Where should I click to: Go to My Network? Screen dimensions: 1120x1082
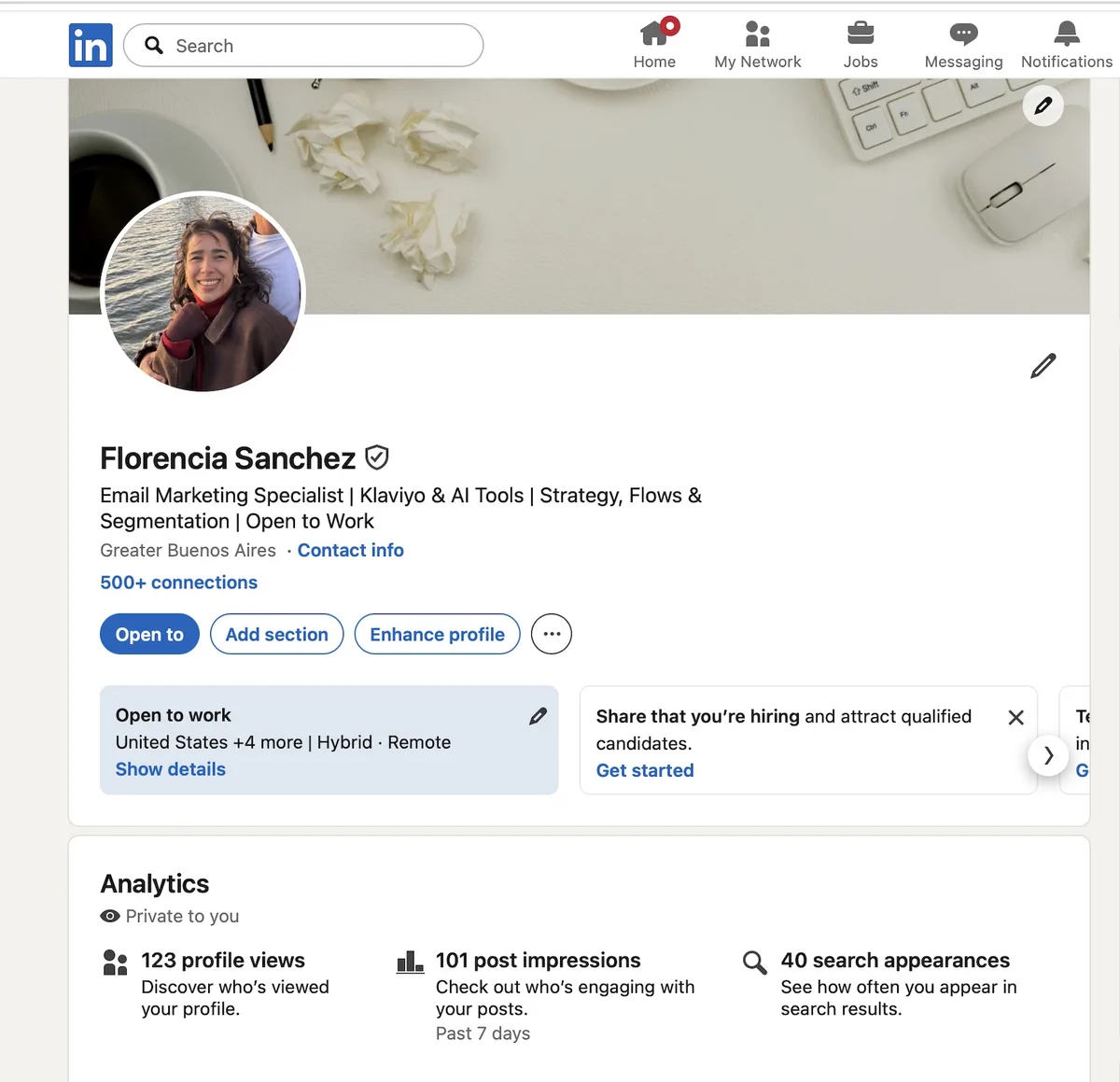[758, 45]
